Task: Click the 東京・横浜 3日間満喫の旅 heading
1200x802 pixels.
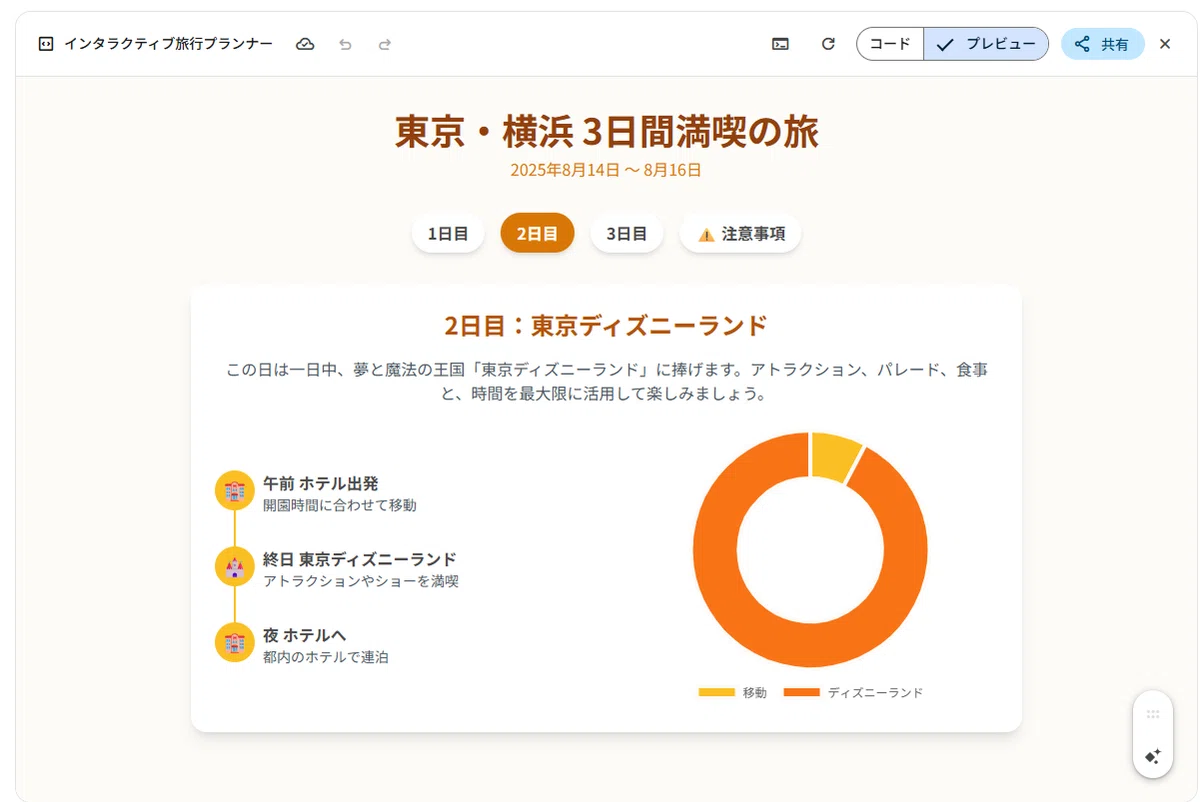Action: [606, 132]
